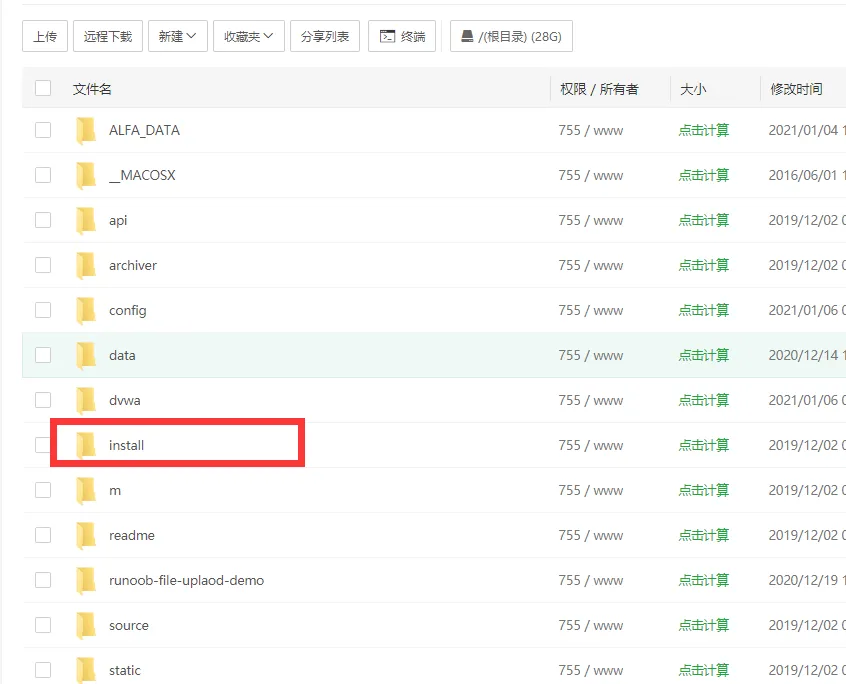Click the terminal icon in toolbar
846x684 pixels.
(387, 37)
